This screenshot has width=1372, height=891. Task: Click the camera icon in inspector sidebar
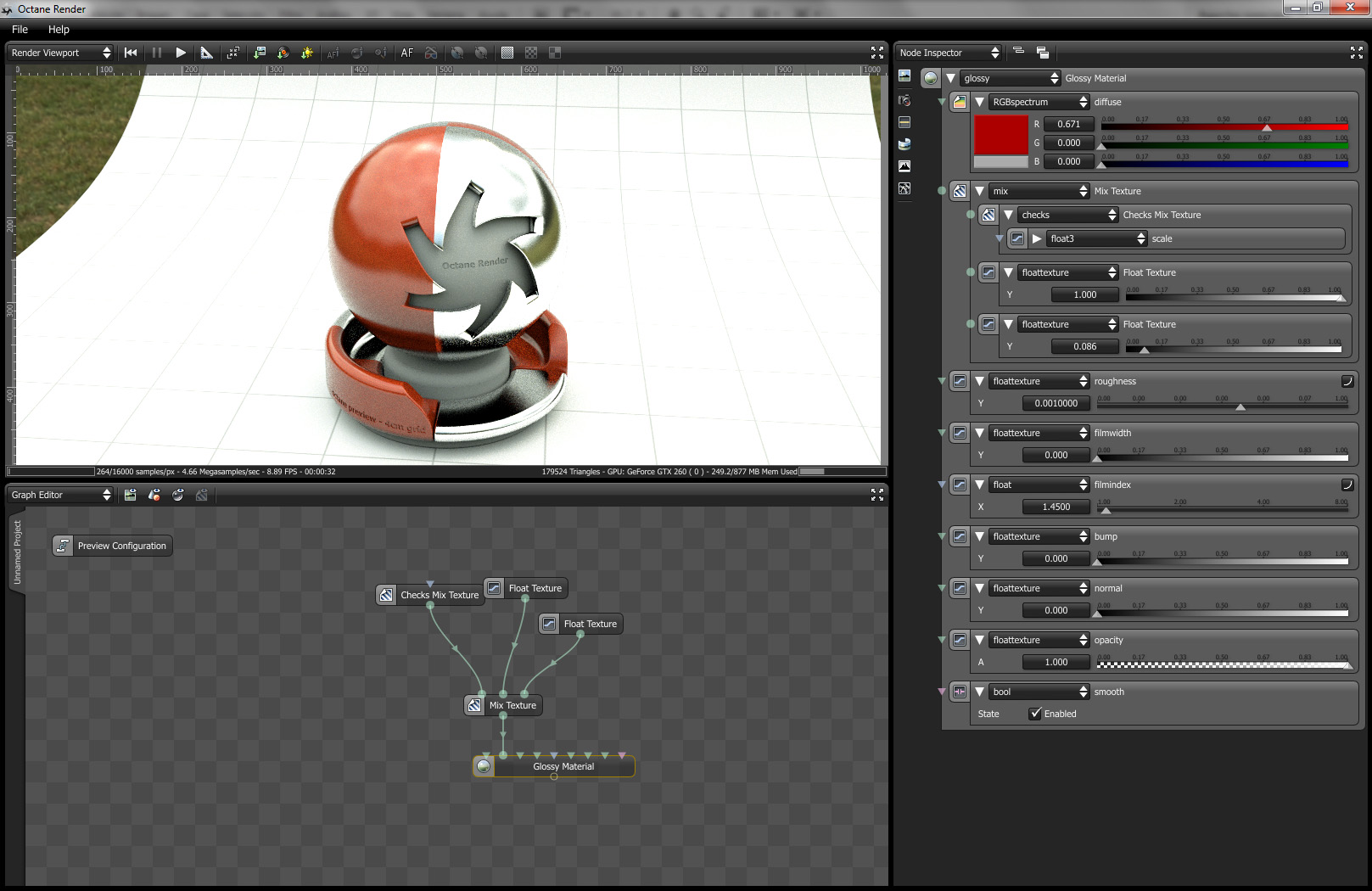click(x=904, y=100)
